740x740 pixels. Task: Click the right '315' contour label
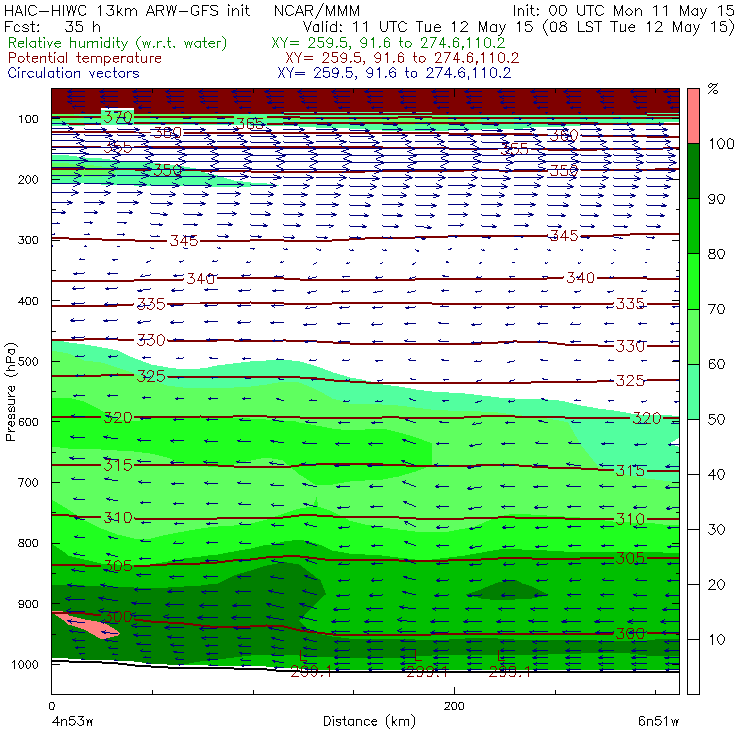pos(630,470)
